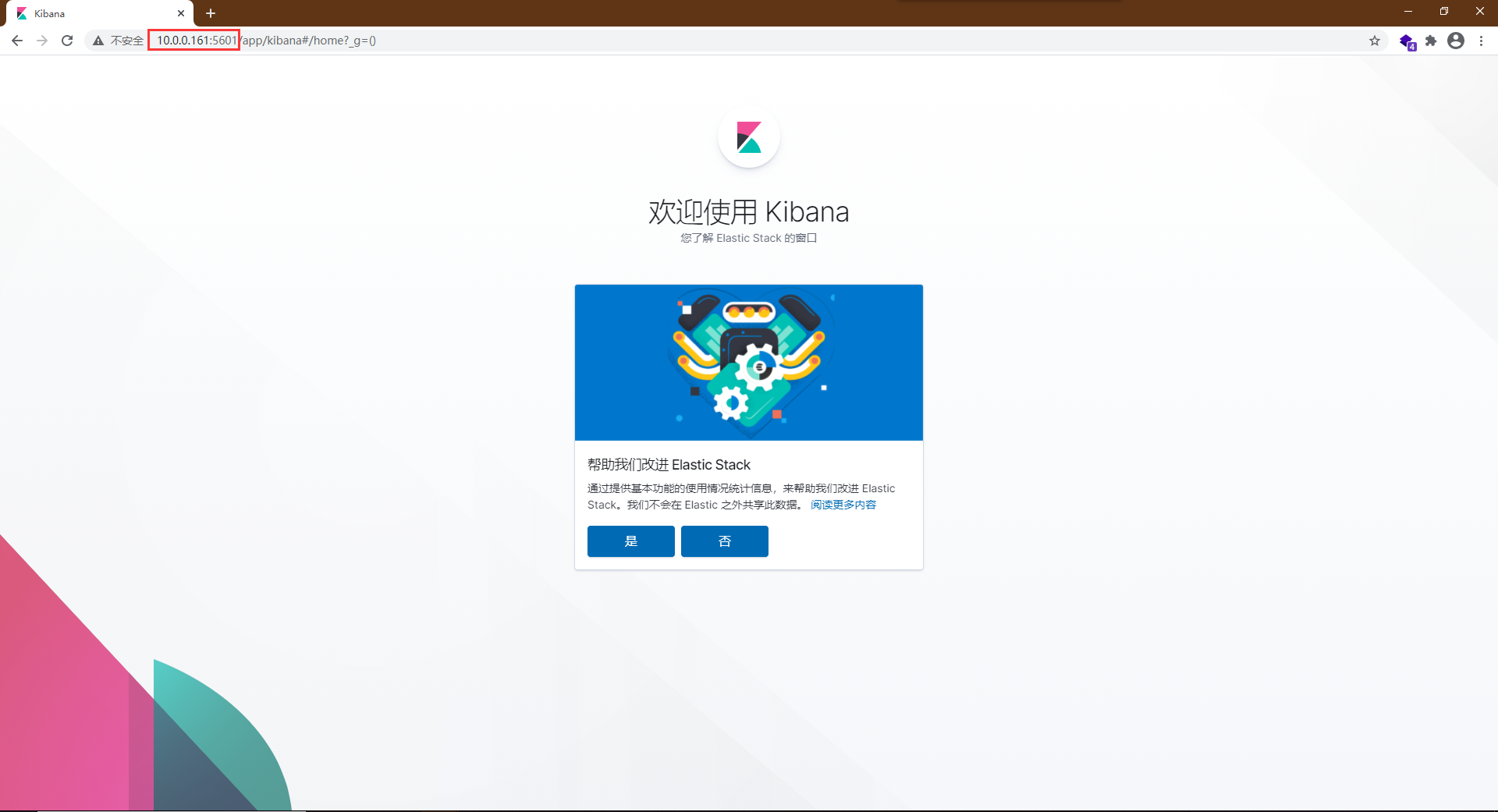Click the browser back navigation icon
1498x812 pixels.
click(x=17, y=41)
